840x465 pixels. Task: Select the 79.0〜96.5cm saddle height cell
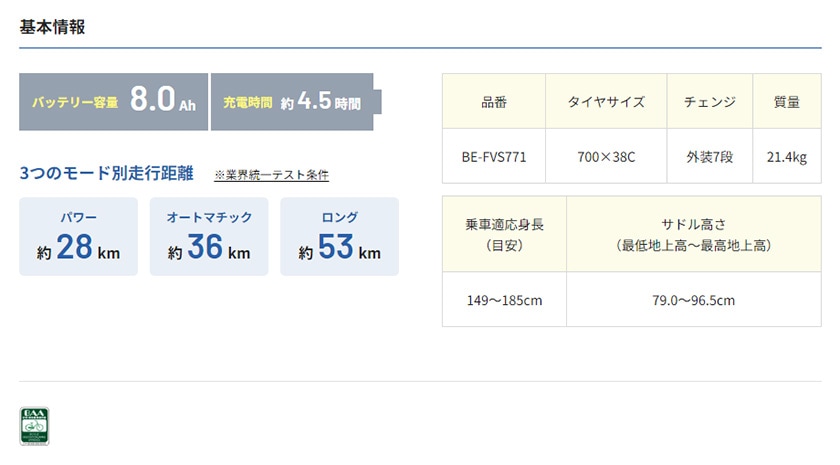click(694, 299)
